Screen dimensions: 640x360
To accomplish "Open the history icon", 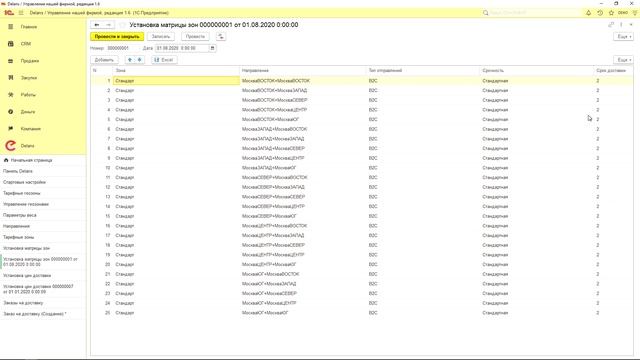I will [600, 13].
